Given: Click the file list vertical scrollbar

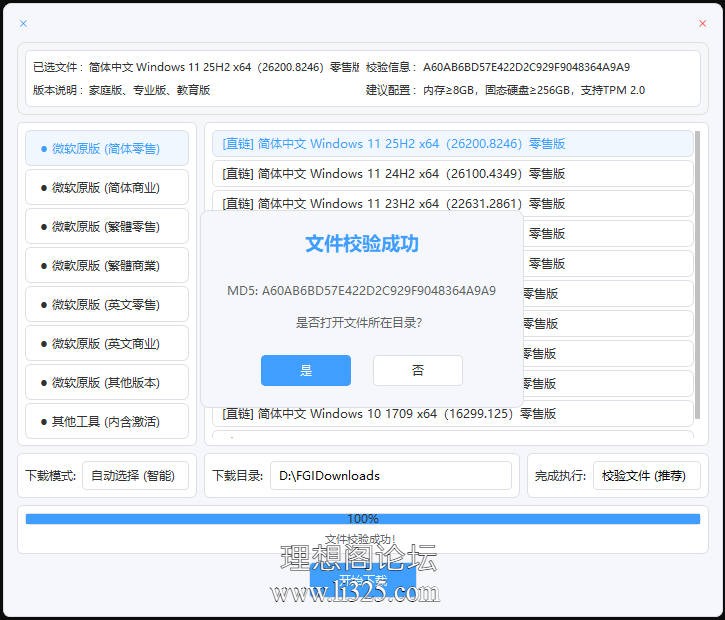Looking at the screenshot, I should pyautogui.click(x=698, y=275).
